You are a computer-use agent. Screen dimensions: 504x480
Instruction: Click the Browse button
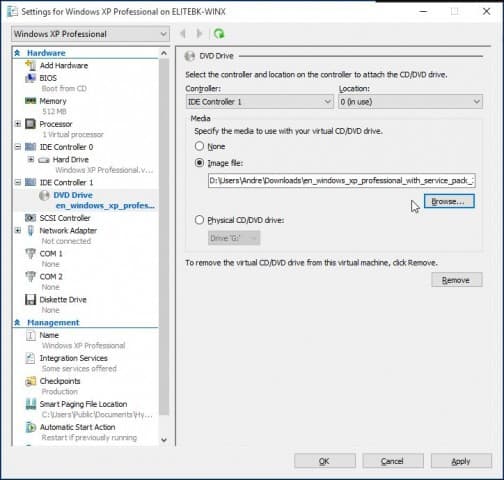[x=449, y=201]
